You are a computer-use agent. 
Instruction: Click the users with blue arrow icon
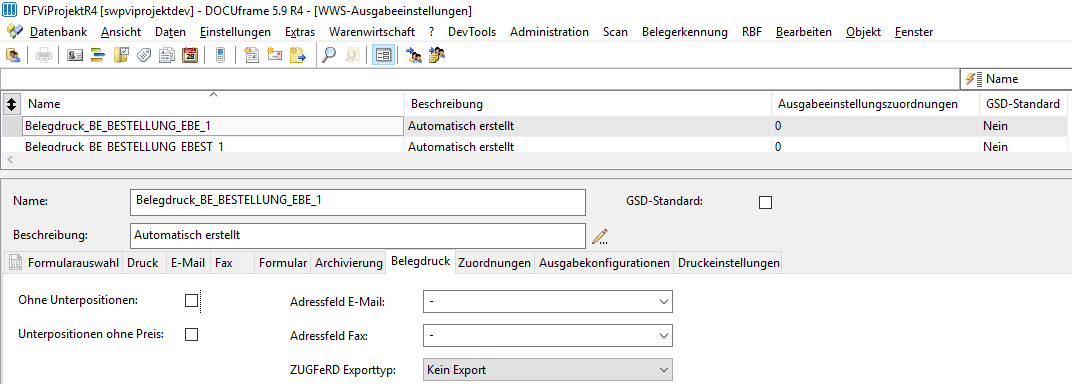414,55
